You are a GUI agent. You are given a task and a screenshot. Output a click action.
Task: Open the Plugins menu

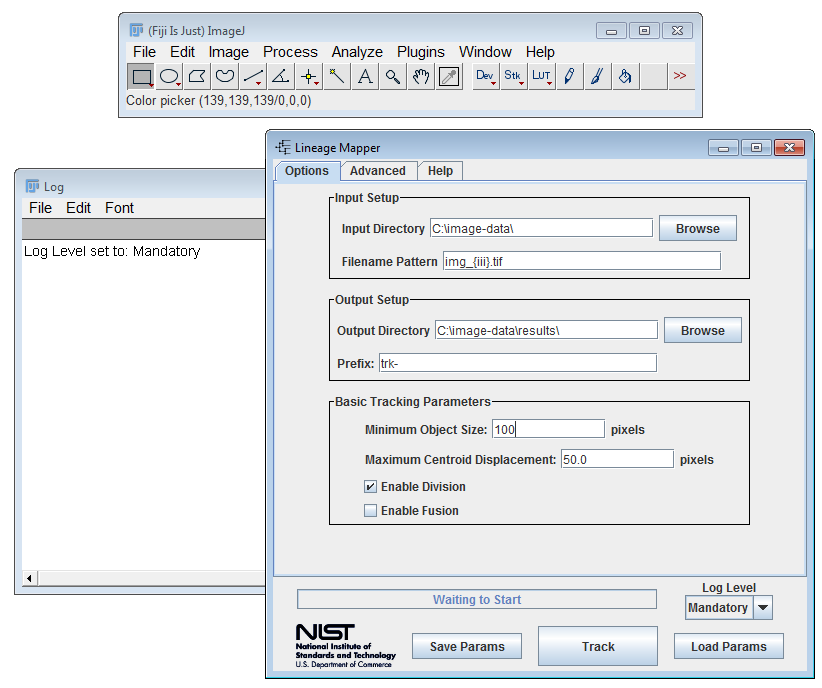coord(420,51)
